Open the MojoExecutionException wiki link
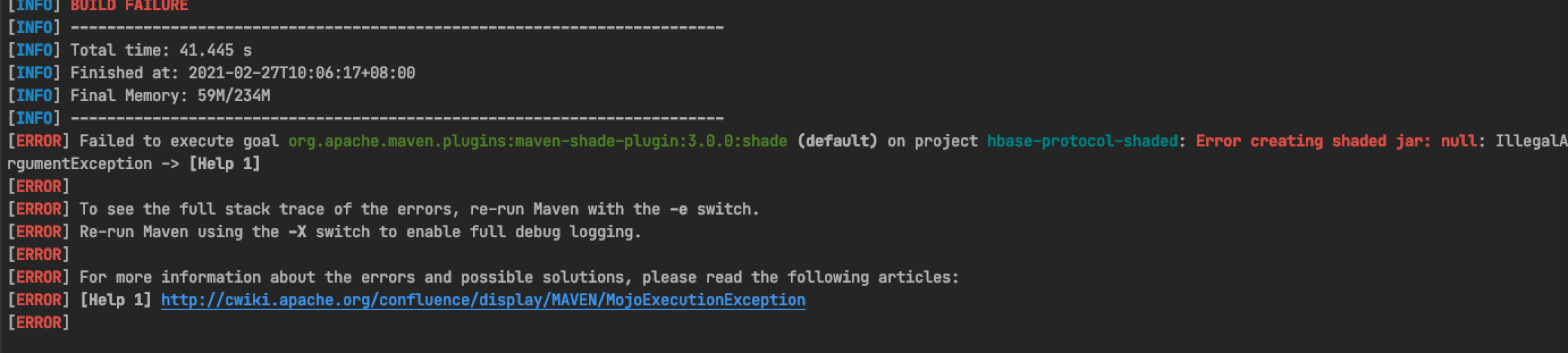The height and width of the screenshot is (353, 1568). click(x=483, y=300)
